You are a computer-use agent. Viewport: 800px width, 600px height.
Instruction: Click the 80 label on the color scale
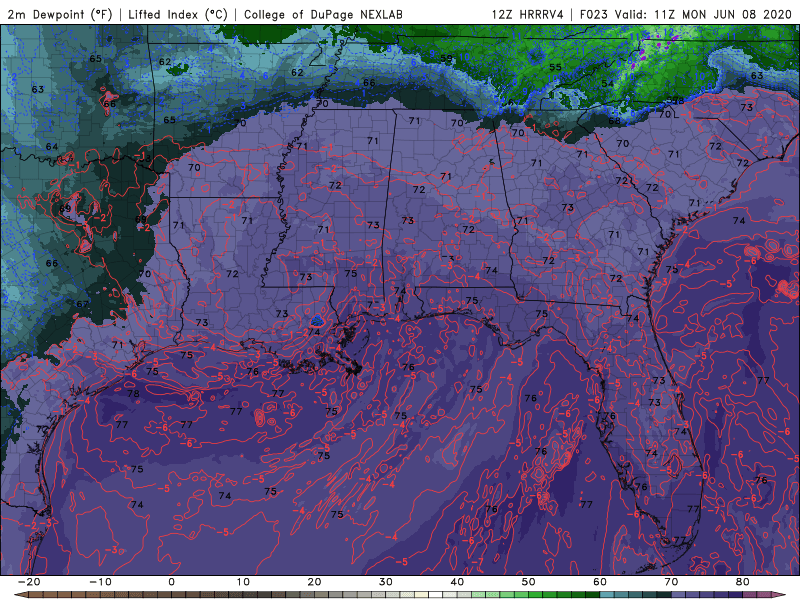743,582
